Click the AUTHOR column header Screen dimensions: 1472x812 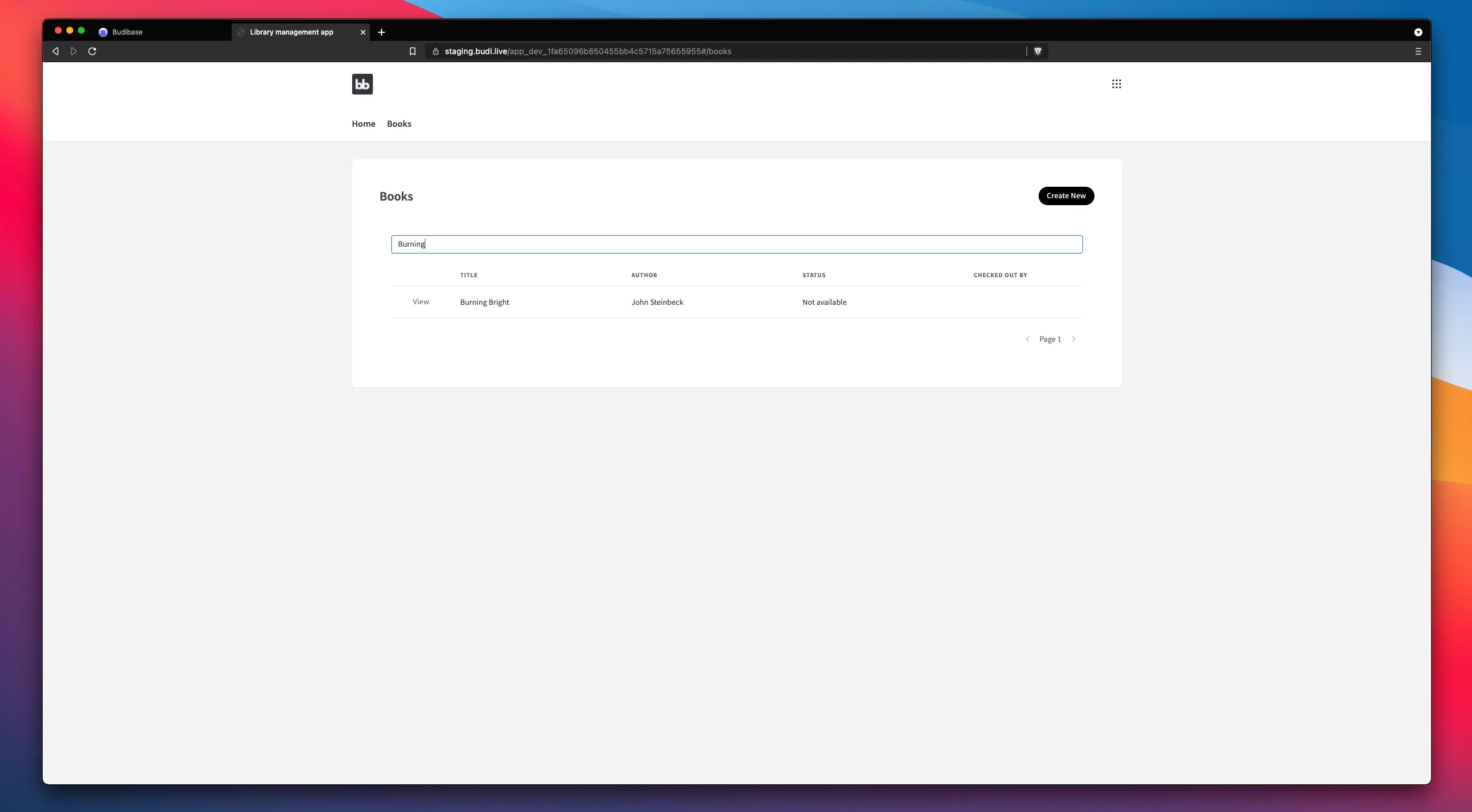644,275
